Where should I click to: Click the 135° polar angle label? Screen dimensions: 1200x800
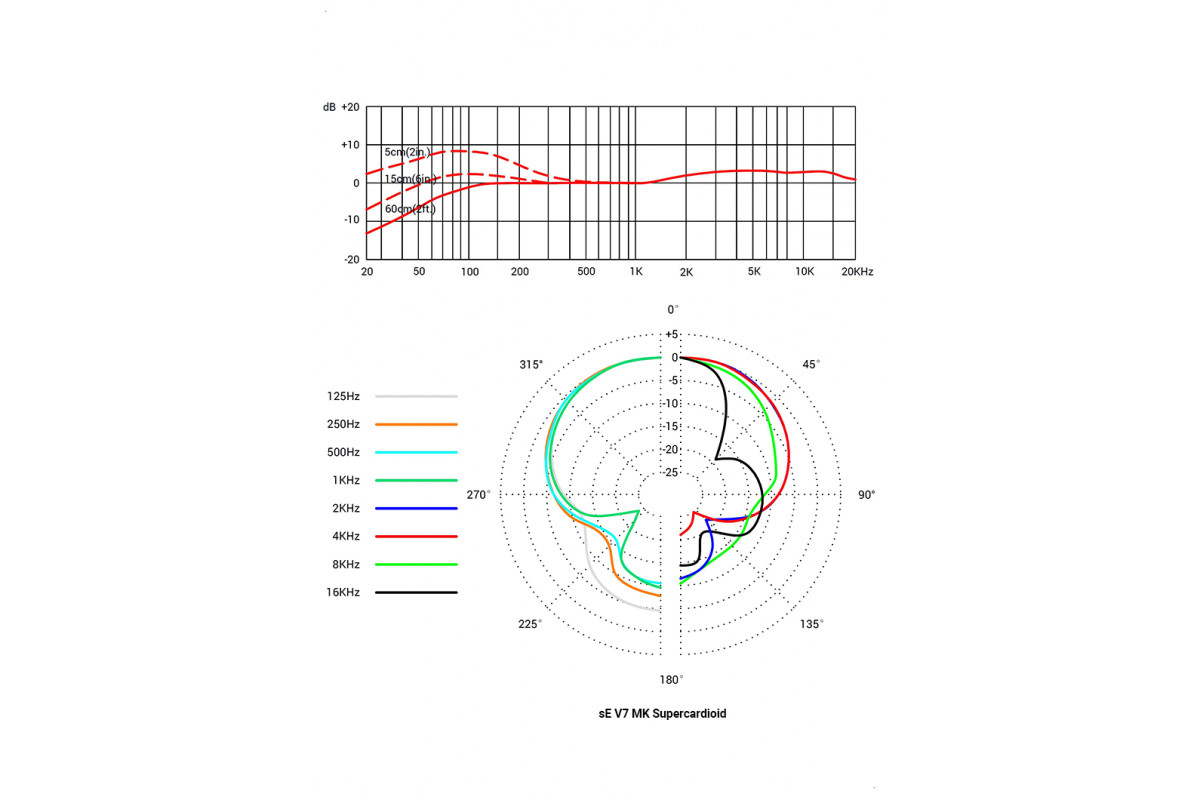pyautogui.click(x=812, y=624)
